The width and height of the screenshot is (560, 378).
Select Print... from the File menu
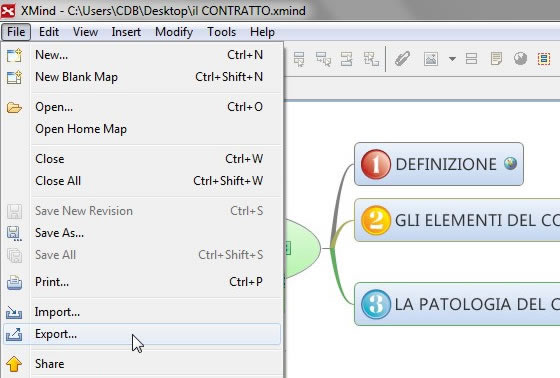pyautogui.click(x=142, y=282)
